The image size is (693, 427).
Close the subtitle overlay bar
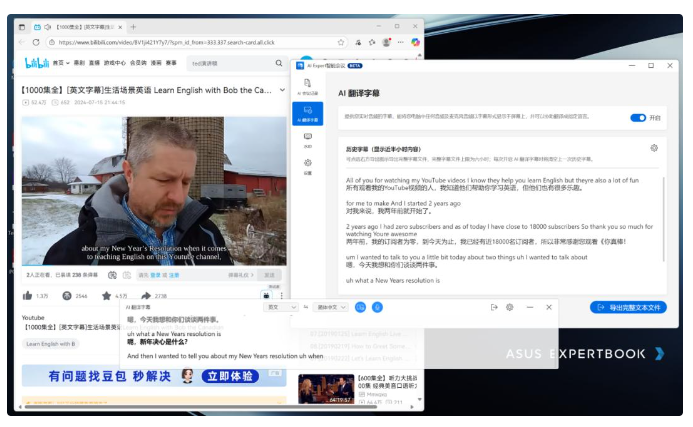(549, 307)
